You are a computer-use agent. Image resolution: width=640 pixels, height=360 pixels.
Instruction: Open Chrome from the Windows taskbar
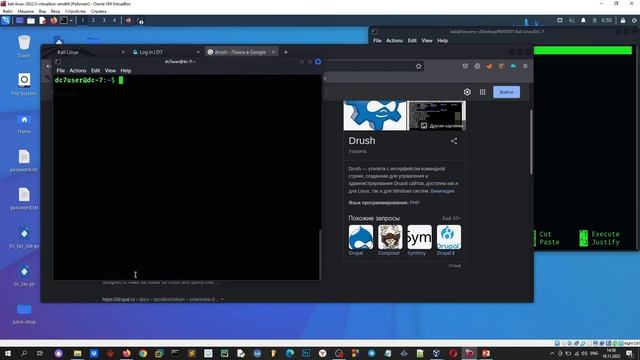coord(143,353)
